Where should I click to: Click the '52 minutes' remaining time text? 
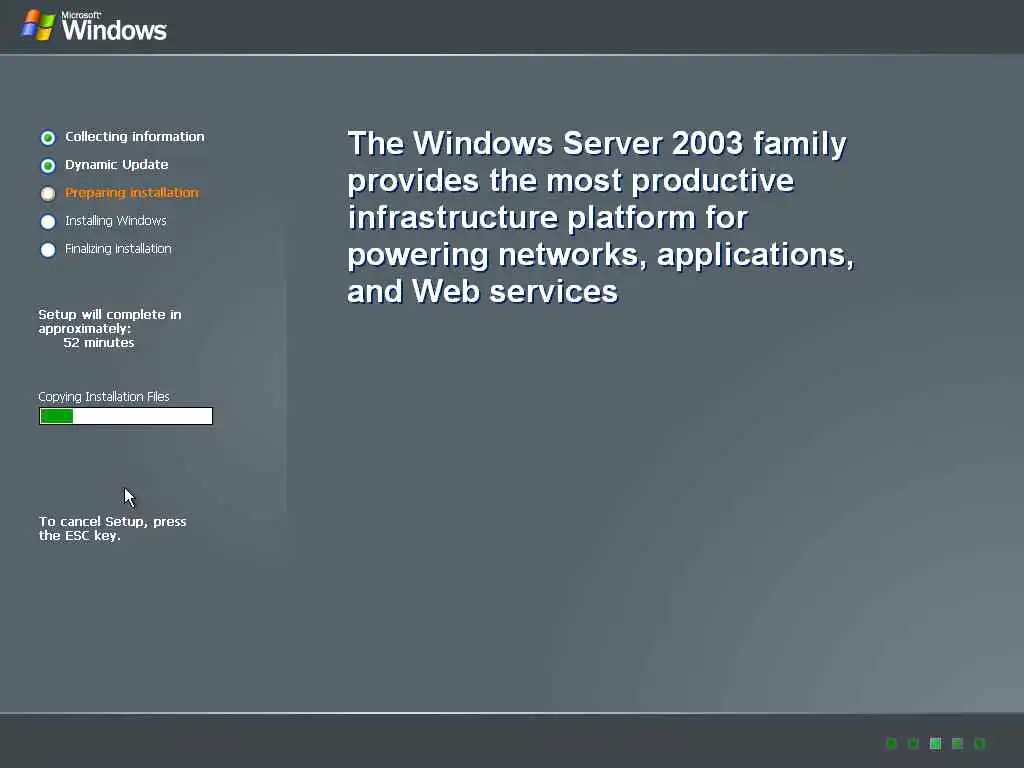pyautogui.click(x=99, y=342)
